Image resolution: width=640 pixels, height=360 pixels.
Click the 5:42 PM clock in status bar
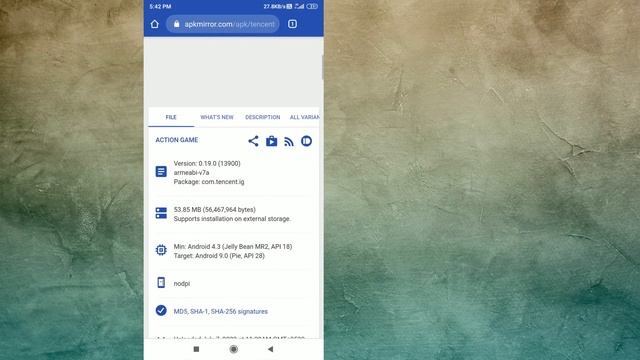click(160, 7)
